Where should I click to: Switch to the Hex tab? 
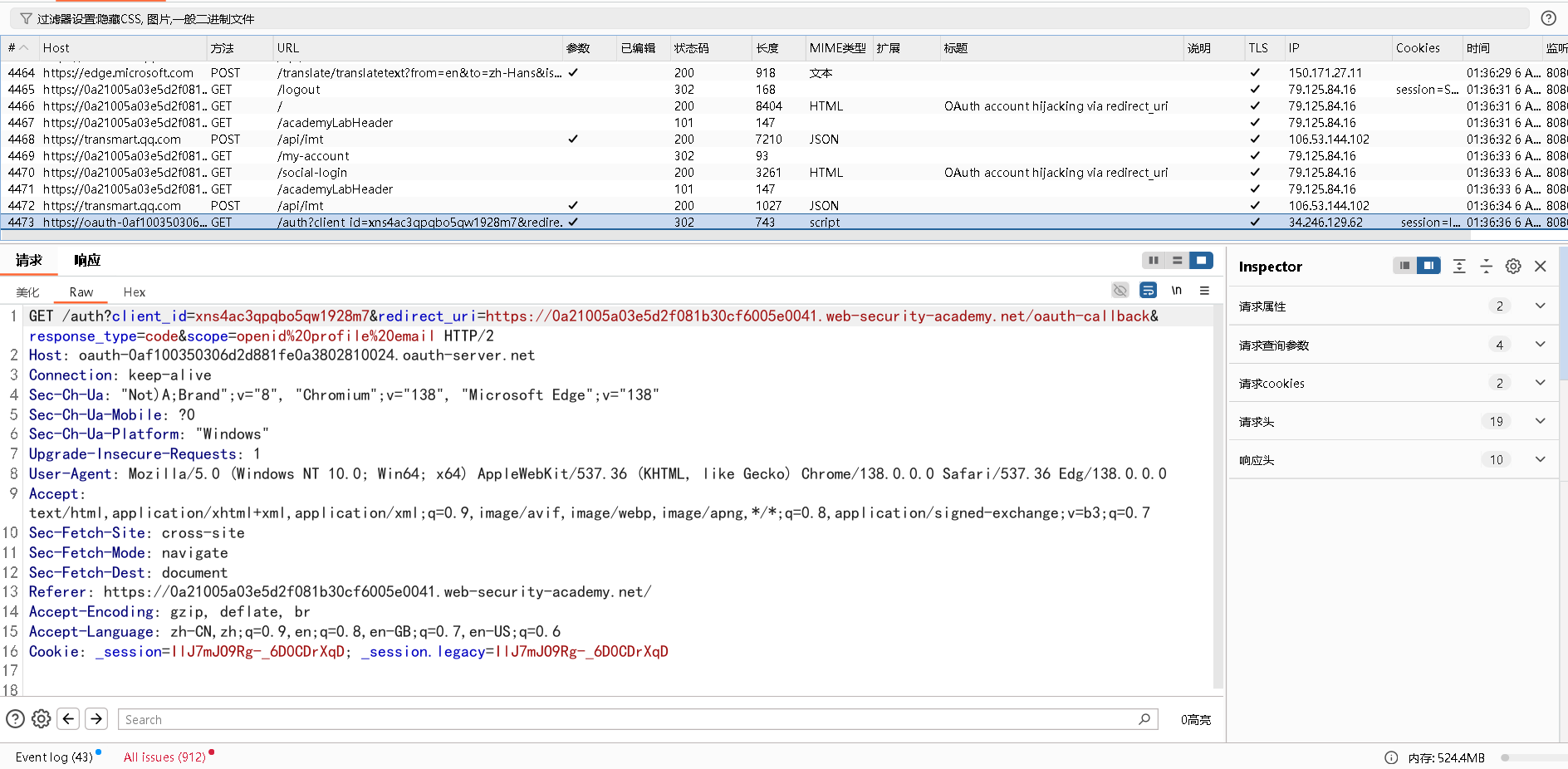134,291
